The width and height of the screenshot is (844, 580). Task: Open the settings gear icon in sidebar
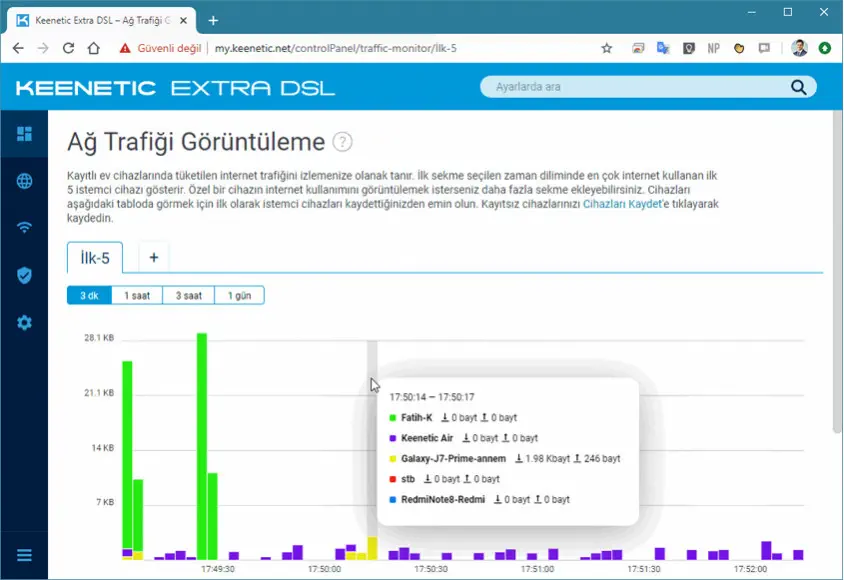24,322
